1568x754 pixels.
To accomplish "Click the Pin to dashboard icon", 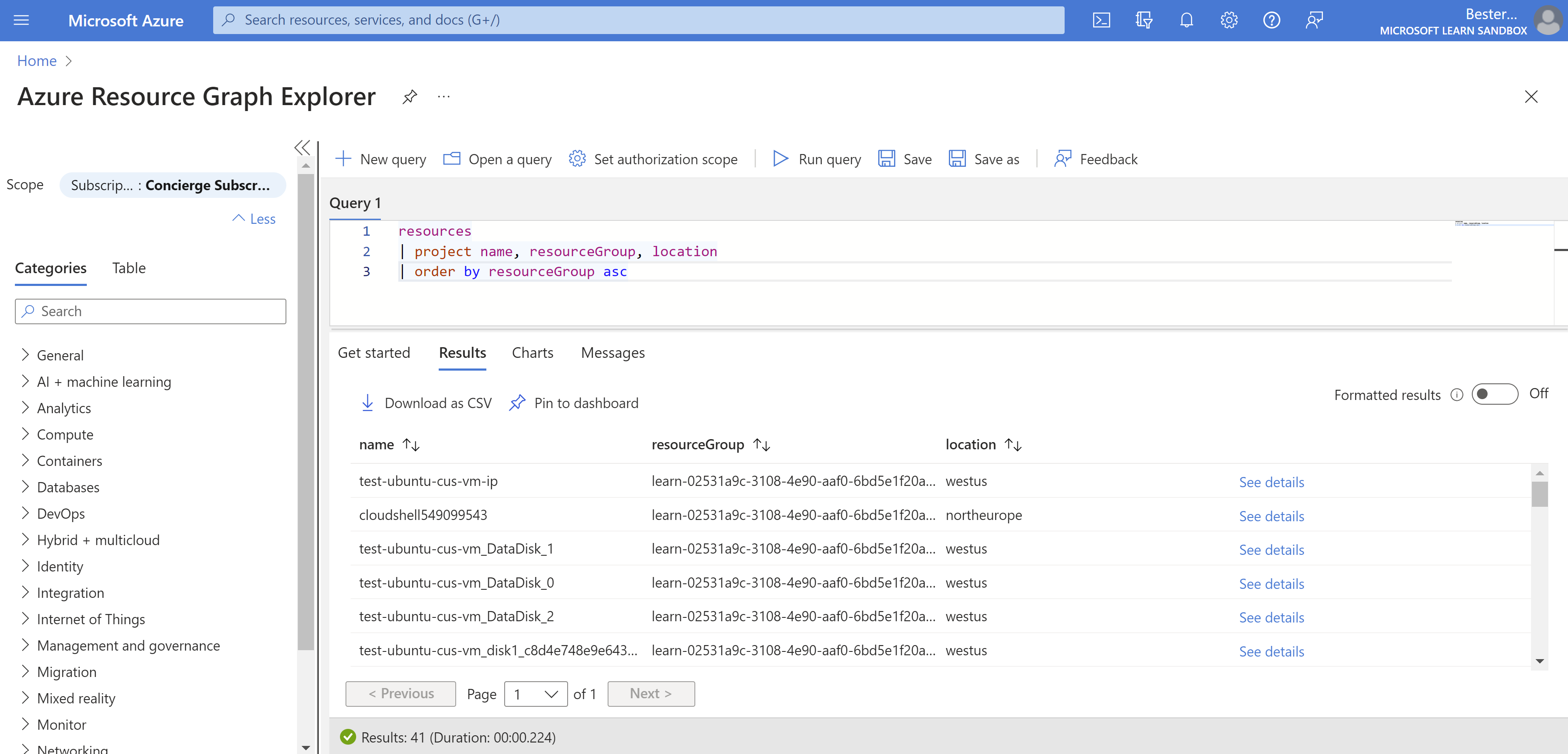I will pos(518,402).
